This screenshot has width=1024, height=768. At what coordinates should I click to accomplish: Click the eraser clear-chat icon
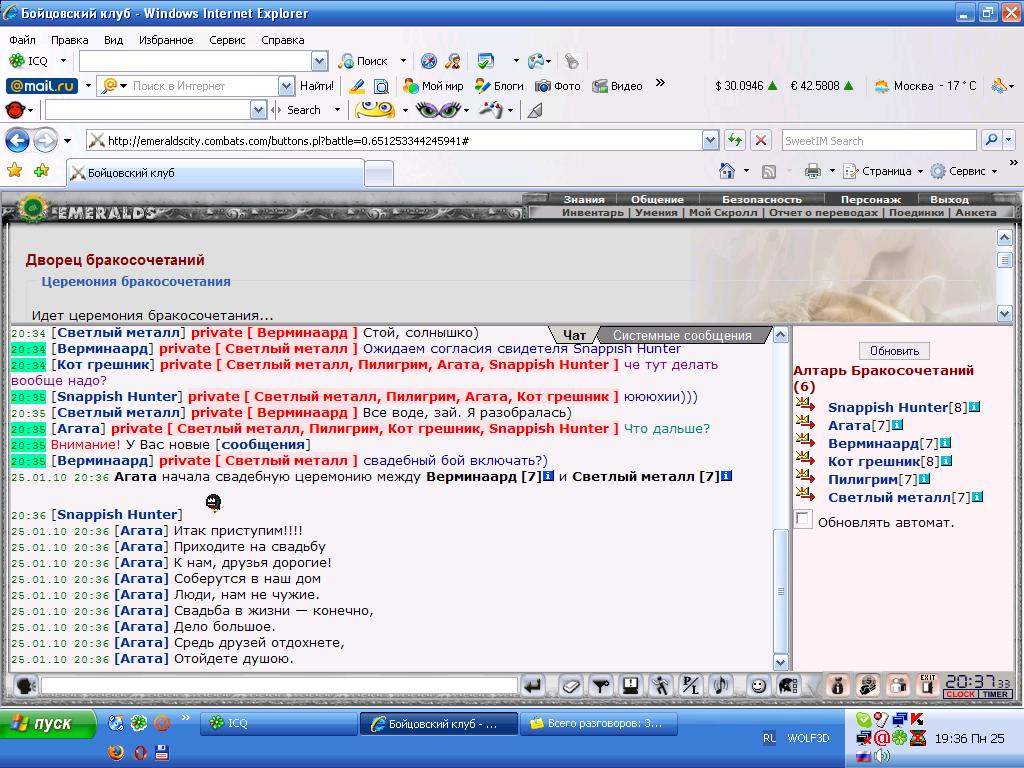pos(570,686)
